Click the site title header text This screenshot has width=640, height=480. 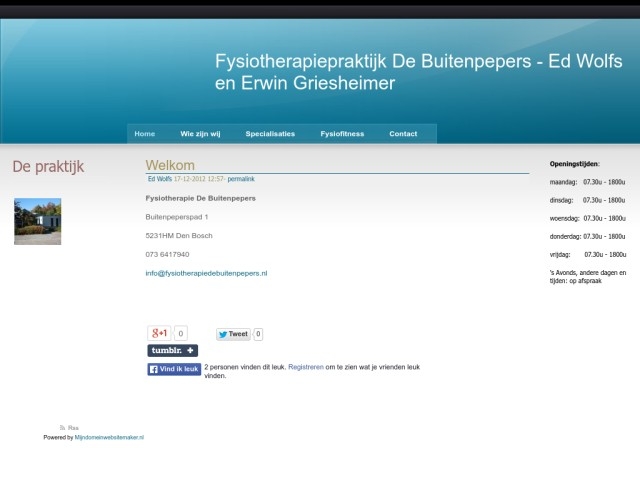418,72
